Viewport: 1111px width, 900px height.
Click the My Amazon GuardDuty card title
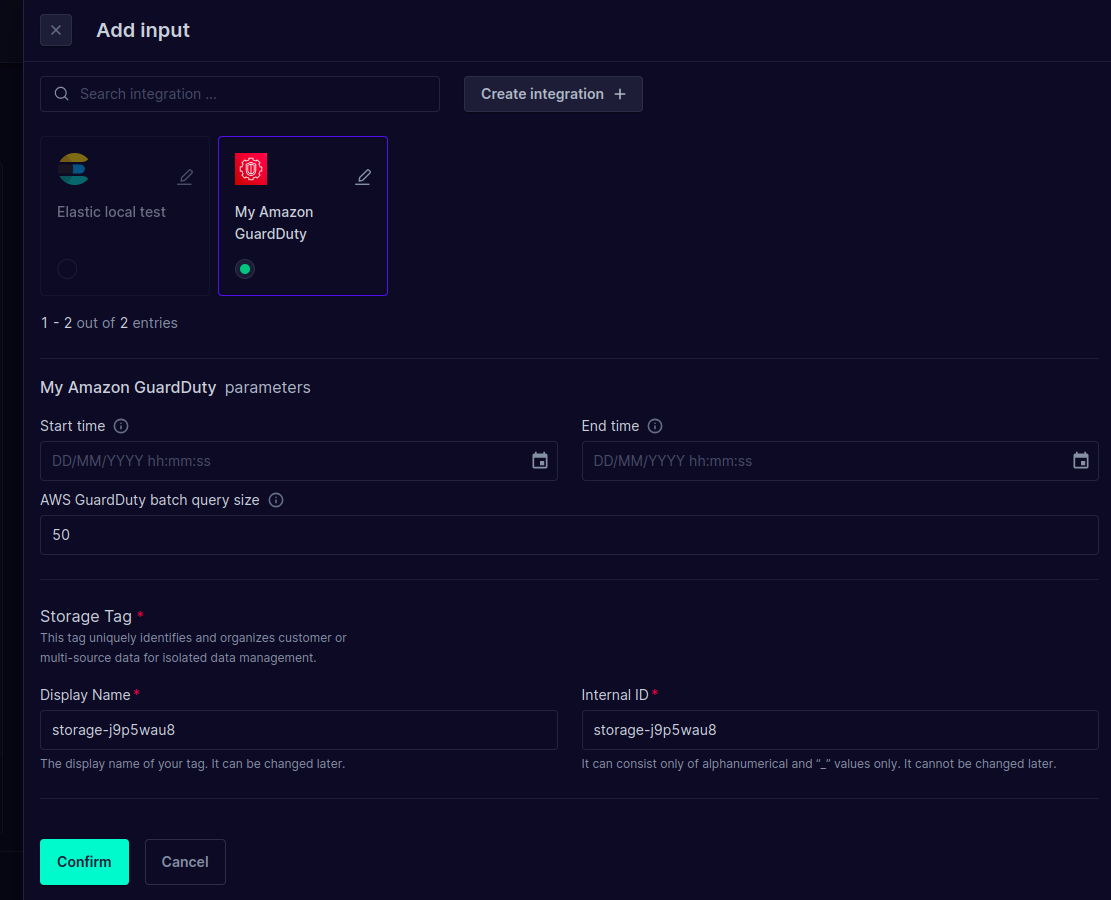pyautogui.click(x=274, y=223)
